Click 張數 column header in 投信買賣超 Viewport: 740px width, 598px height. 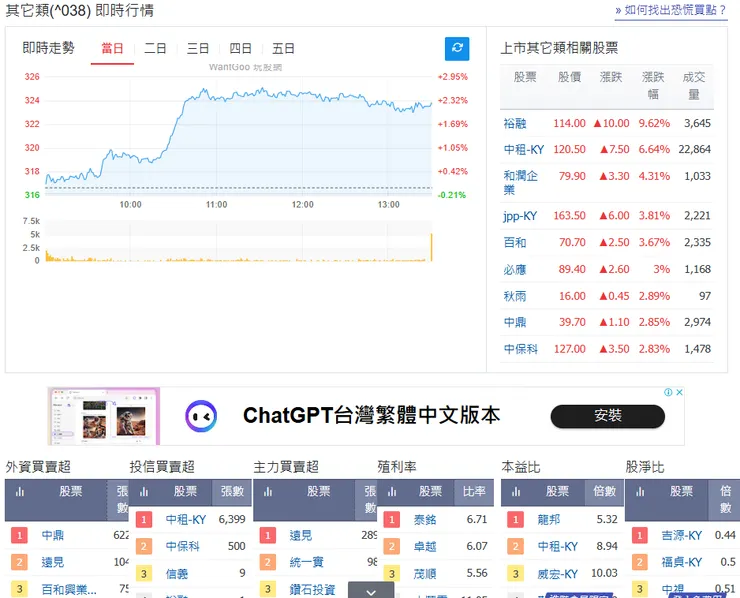(x=232, y=492)
